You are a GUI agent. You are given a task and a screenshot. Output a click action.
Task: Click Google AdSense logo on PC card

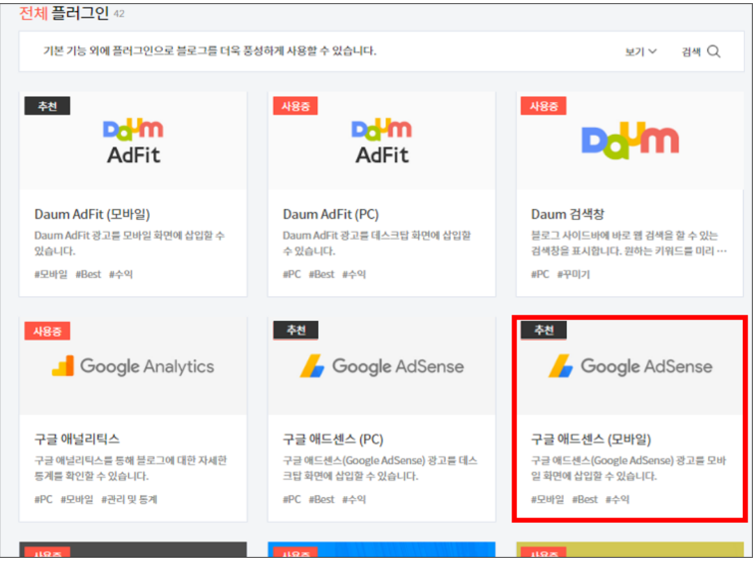382,366
